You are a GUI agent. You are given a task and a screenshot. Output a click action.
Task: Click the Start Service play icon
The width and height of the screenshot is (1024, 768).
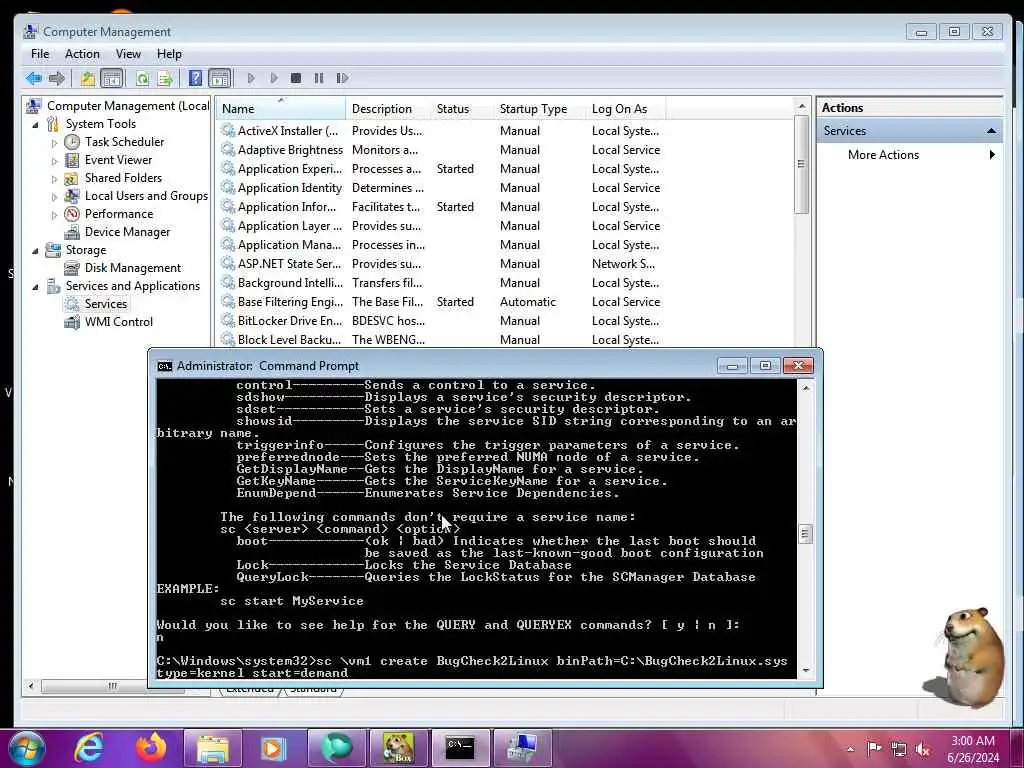pyautogui.click(x=251, y=78)
